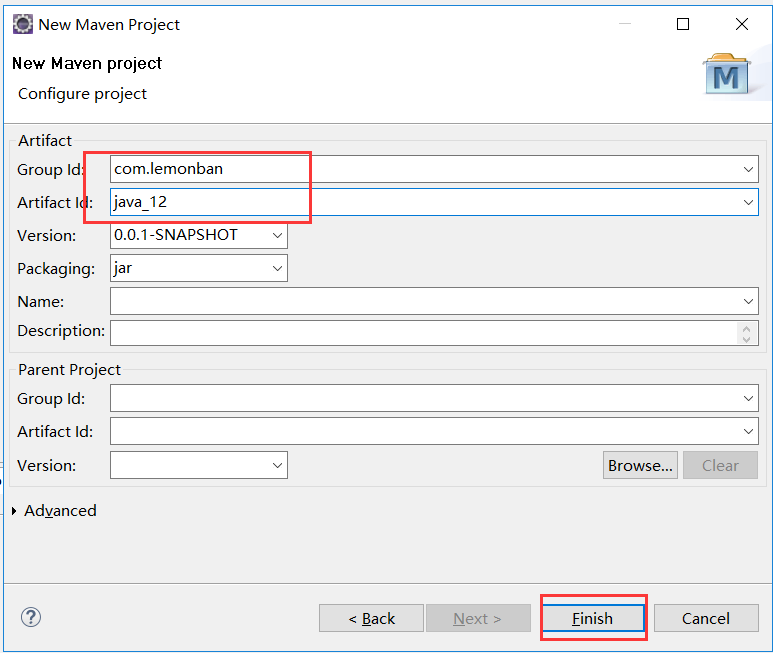Open the Parent Project Version dropdown
The image size is (773, 653).
point(277,466)
